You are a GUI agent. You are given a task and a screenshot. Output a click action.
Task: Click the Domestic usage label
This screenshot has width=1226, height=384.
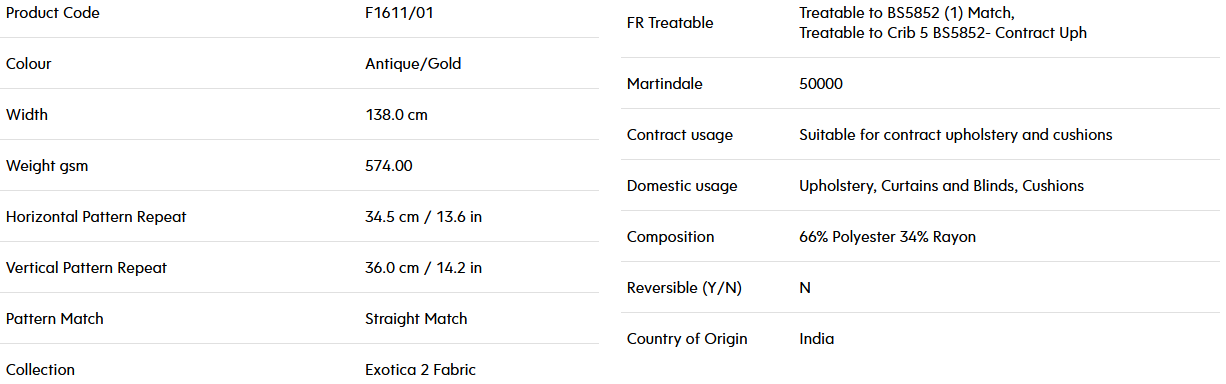(x=682, y=186)
